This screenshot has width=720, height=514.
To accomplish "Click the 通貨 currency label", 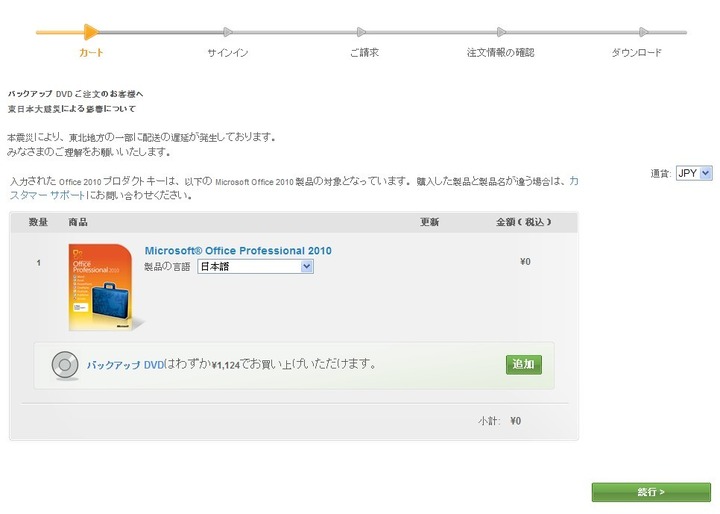I will [661, 173].
